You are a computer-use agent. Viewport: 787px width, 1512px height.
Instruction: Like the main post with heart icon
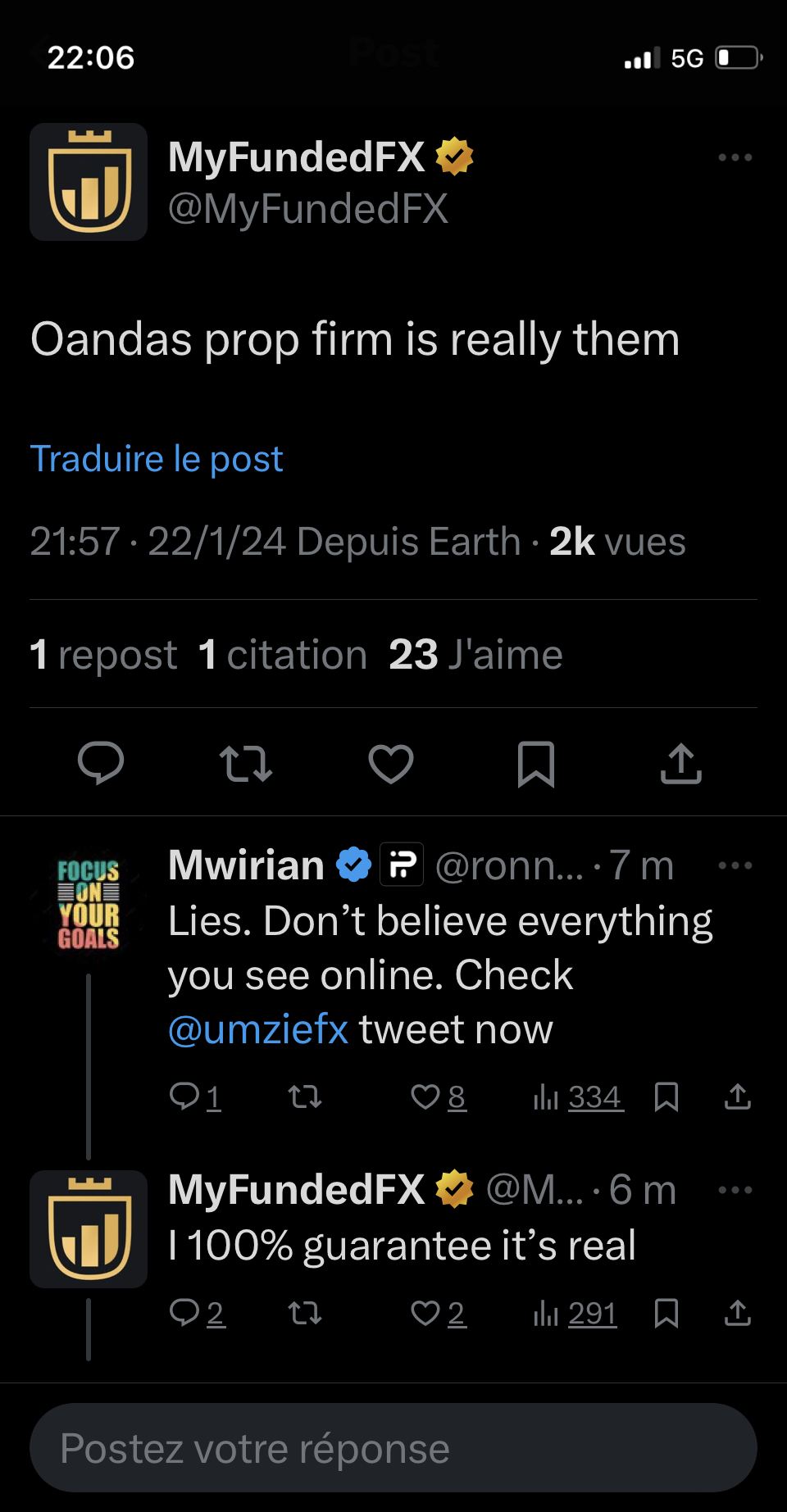391,763
